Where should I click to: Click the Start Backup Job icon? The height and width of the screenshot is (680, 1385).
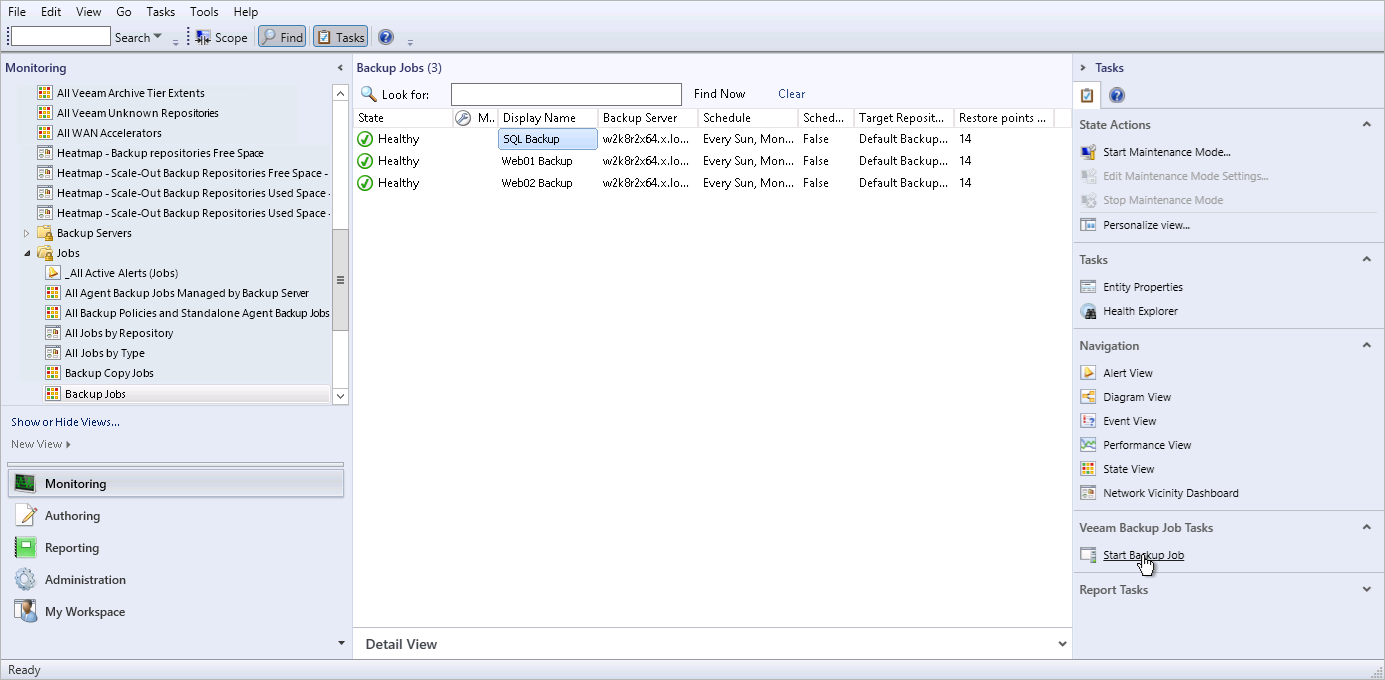coord(1089,555)
